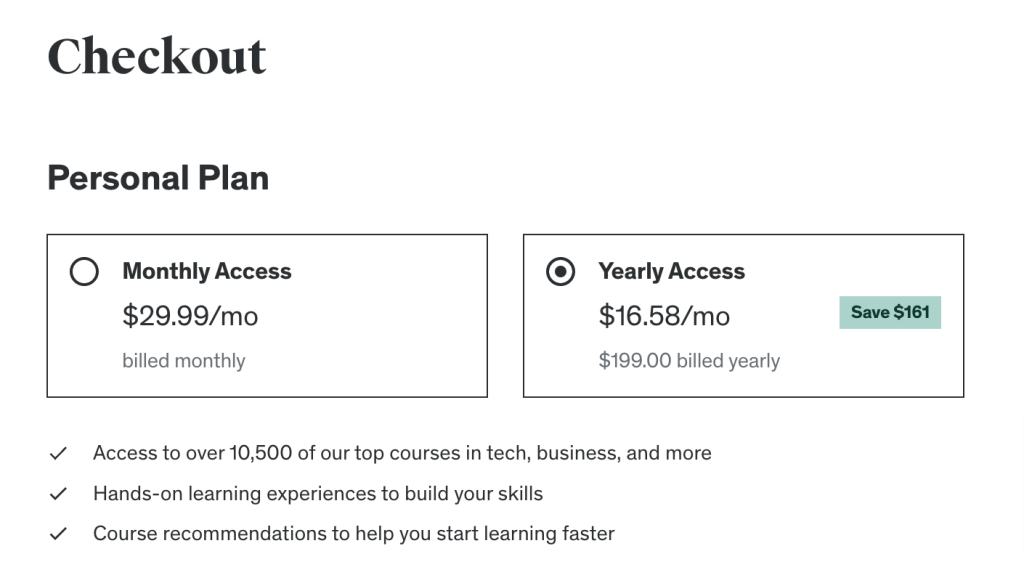Image resolution: width=1024 pixels, height=575 pixels.
Task: Click the Hands-on learning experiences text
Action: 318,493
